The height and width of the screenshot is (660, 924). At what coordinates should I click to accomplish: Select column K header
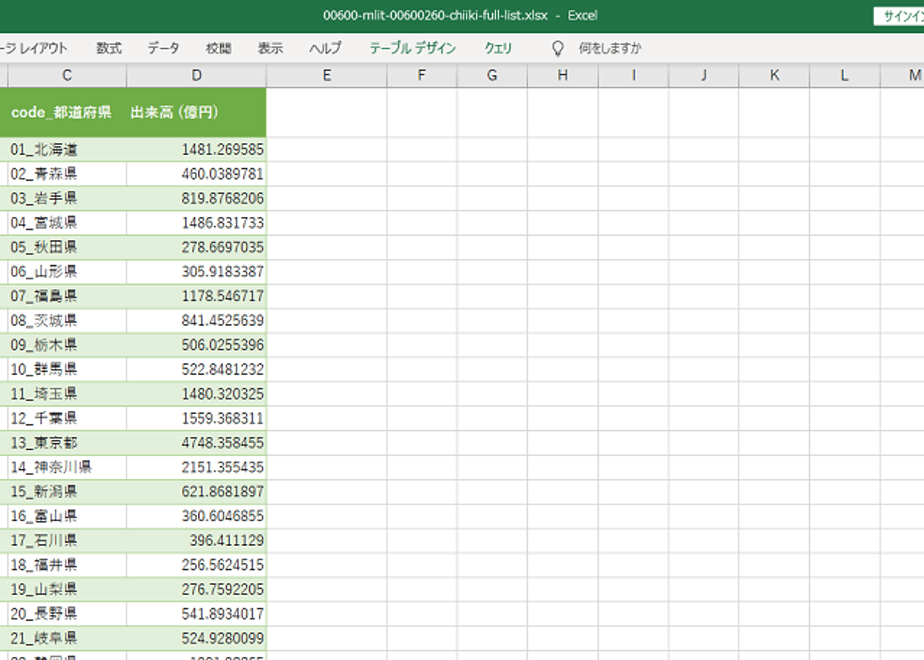[774, 75]
